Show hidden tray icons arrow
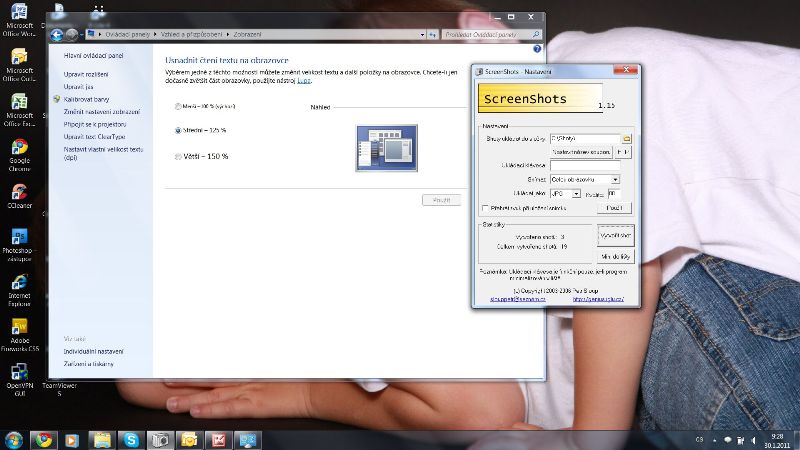The height and width of the screenshot is (450, 800). [x=714, y=440]
